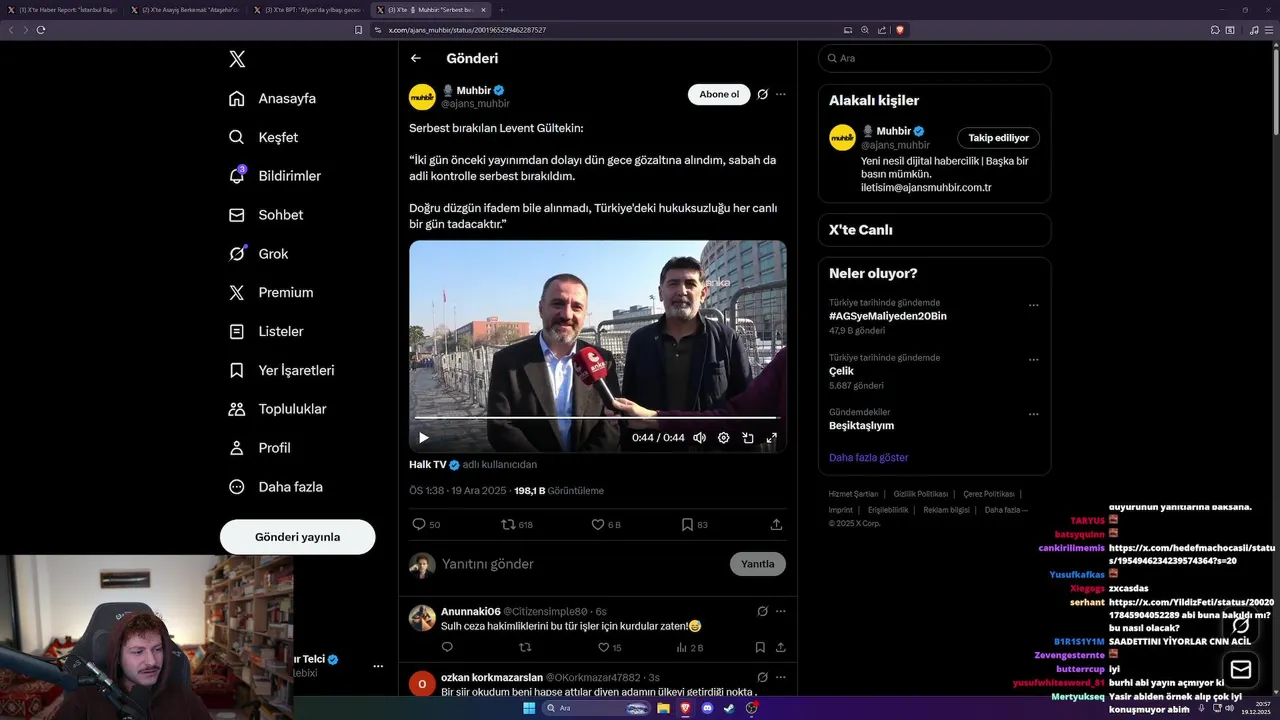This screenshot has height=720, width=1280.
Task: Open more options on Muhbir post
Action: (x=781, y=94)
